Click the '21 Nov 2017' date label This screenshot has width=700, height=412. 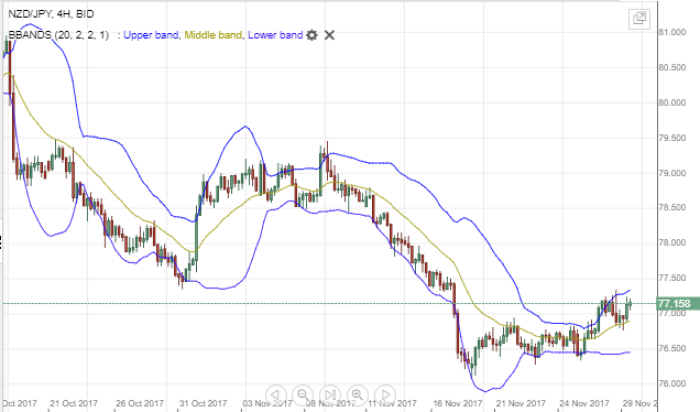pos(521,403)
